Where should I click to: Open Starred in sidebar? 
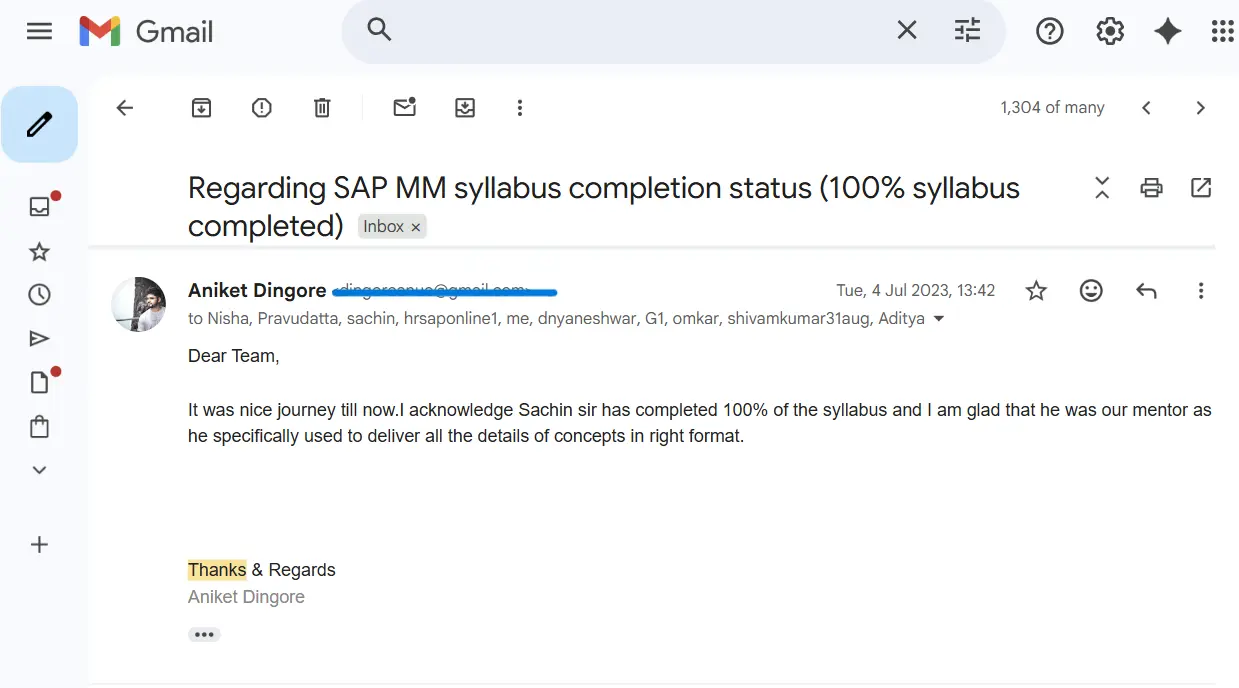pos(39,251)
